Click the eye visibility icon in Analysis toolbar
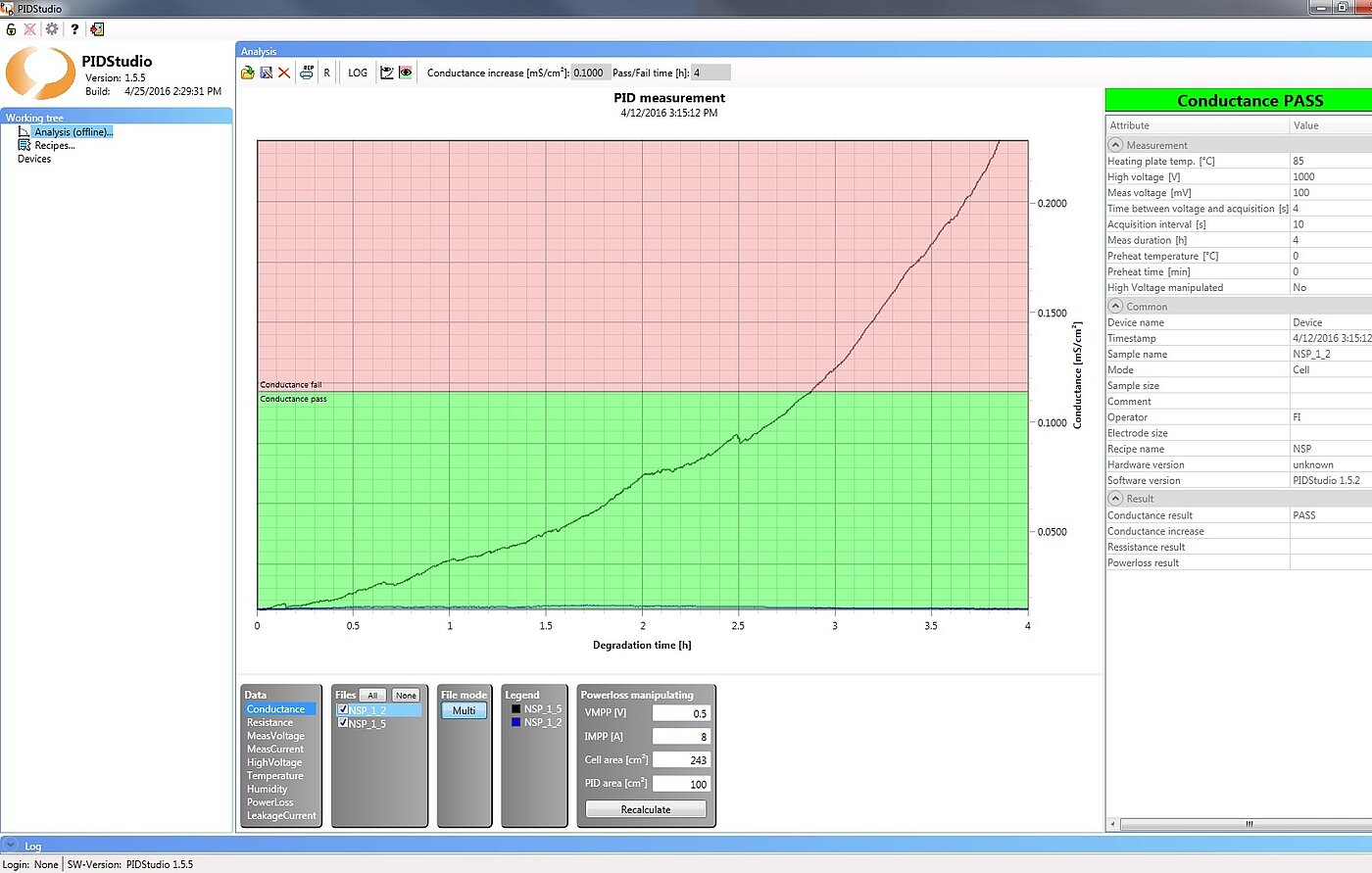Viewport: 1372px width, 873px height. pos(406,73)
